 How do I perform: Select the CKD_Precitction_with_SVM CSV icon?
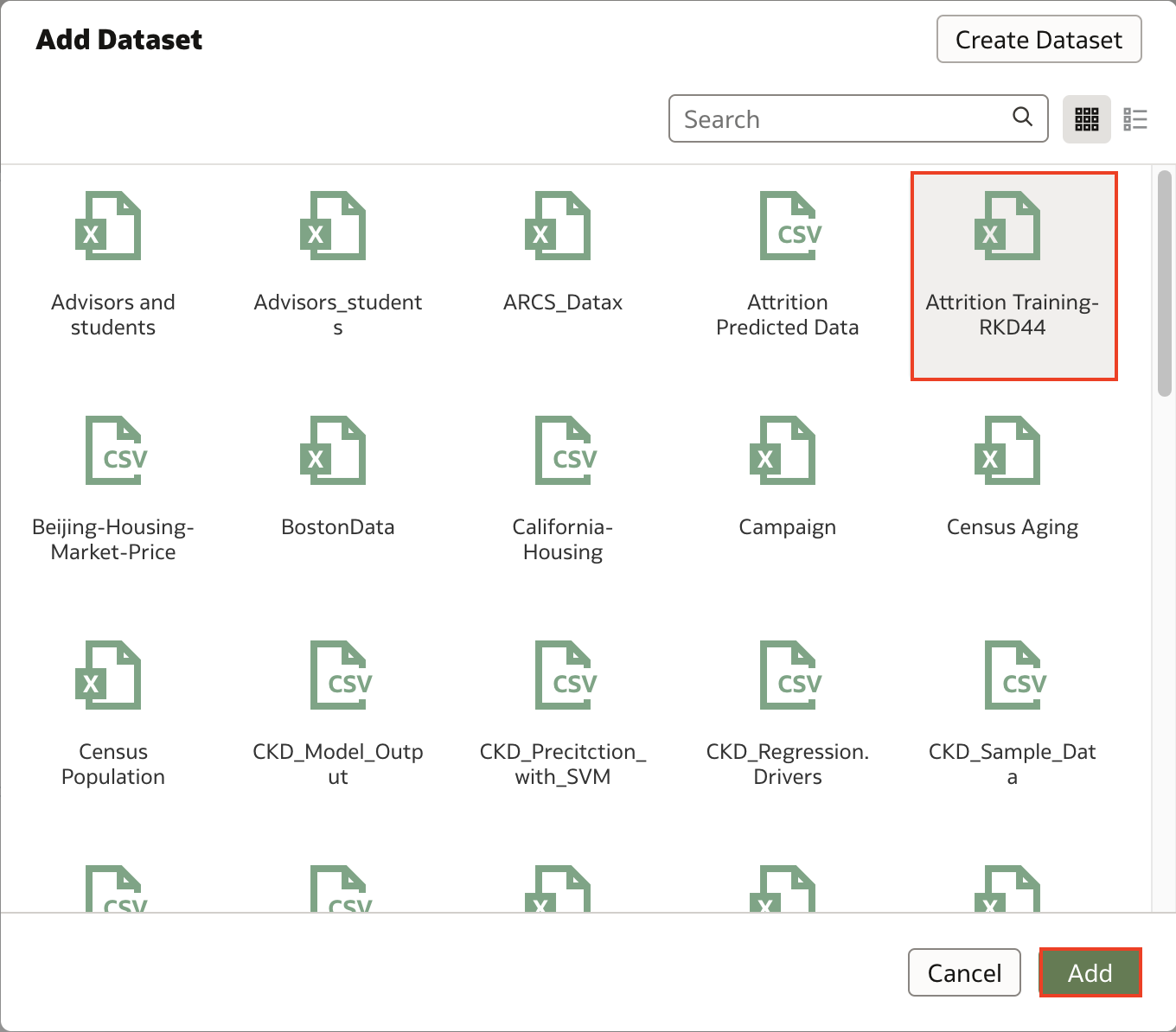pos(565,676)
